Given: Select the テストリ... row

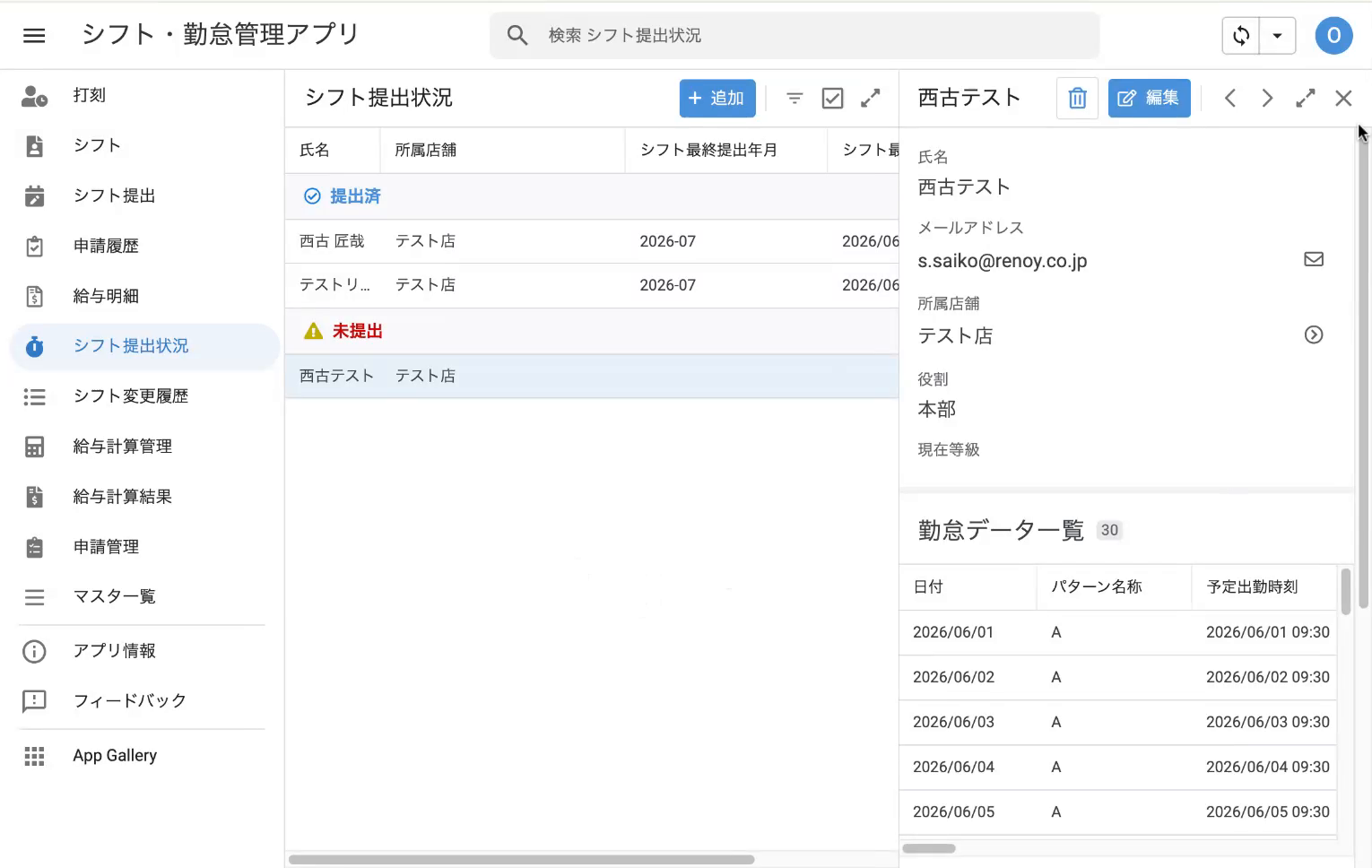Looking at the screenshot, I should click(x=592, y=285).
